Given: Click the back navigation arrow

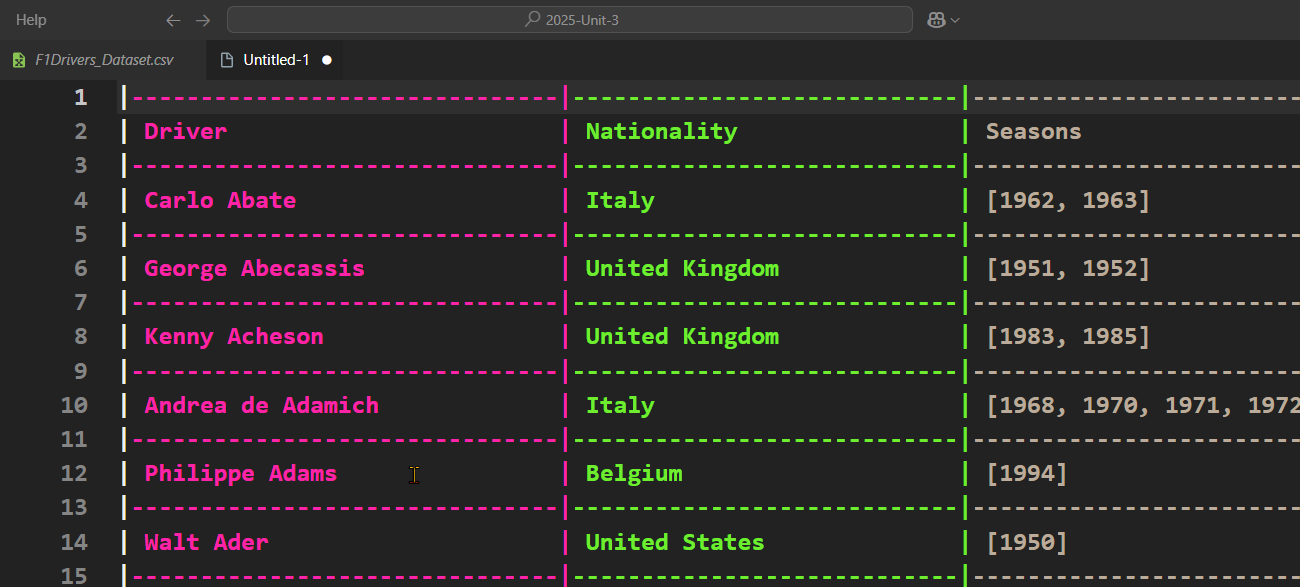Looking at the screenshot, I should (x=173, y=19).
